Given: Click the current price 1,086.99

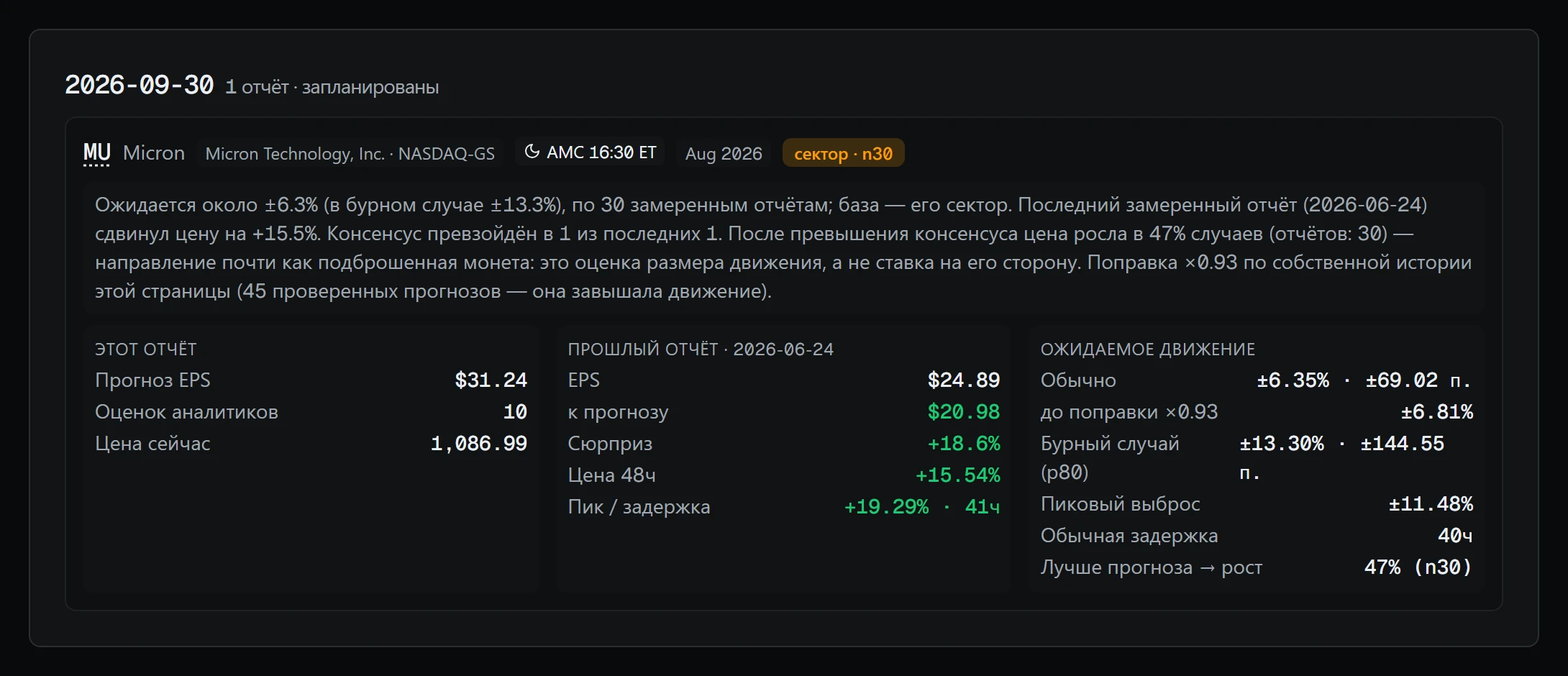Looking at the screenshot, I should point(478,443).
